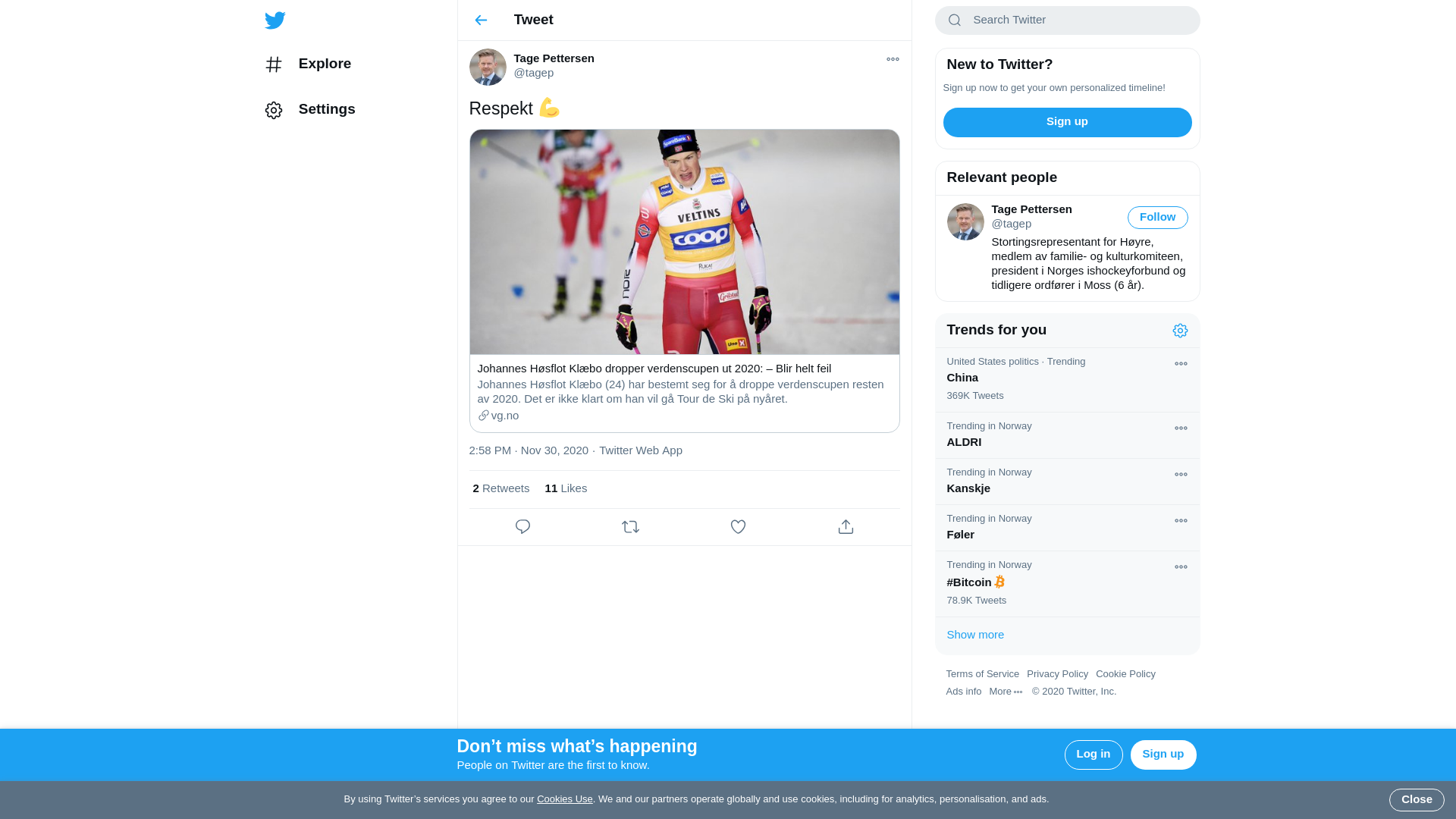
Task: Retweet using the retweet arrows icon
Action: pos(630,527)
